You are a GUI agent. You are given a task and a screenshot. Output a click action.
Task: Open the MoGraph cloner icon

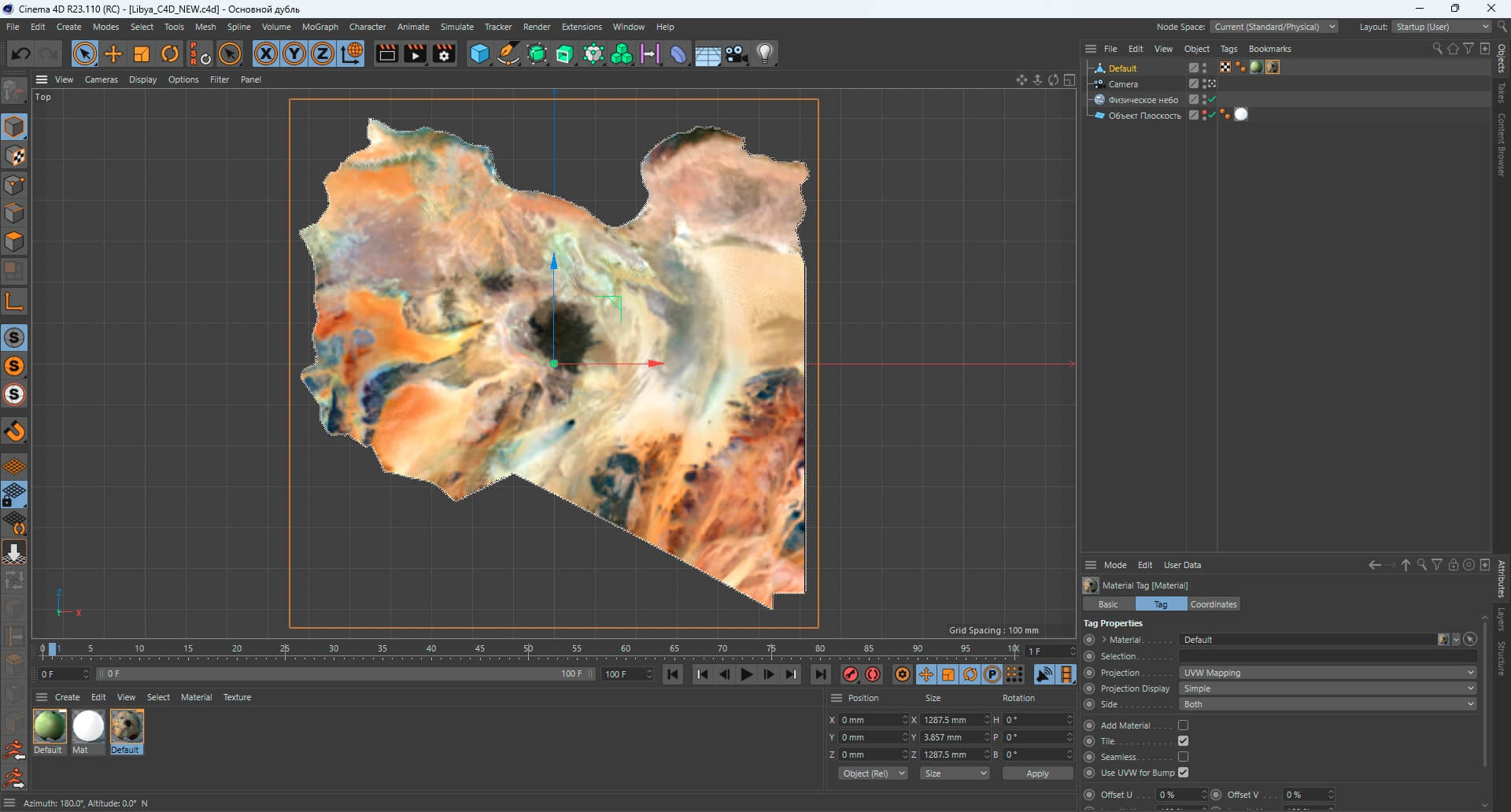(622, 54)
